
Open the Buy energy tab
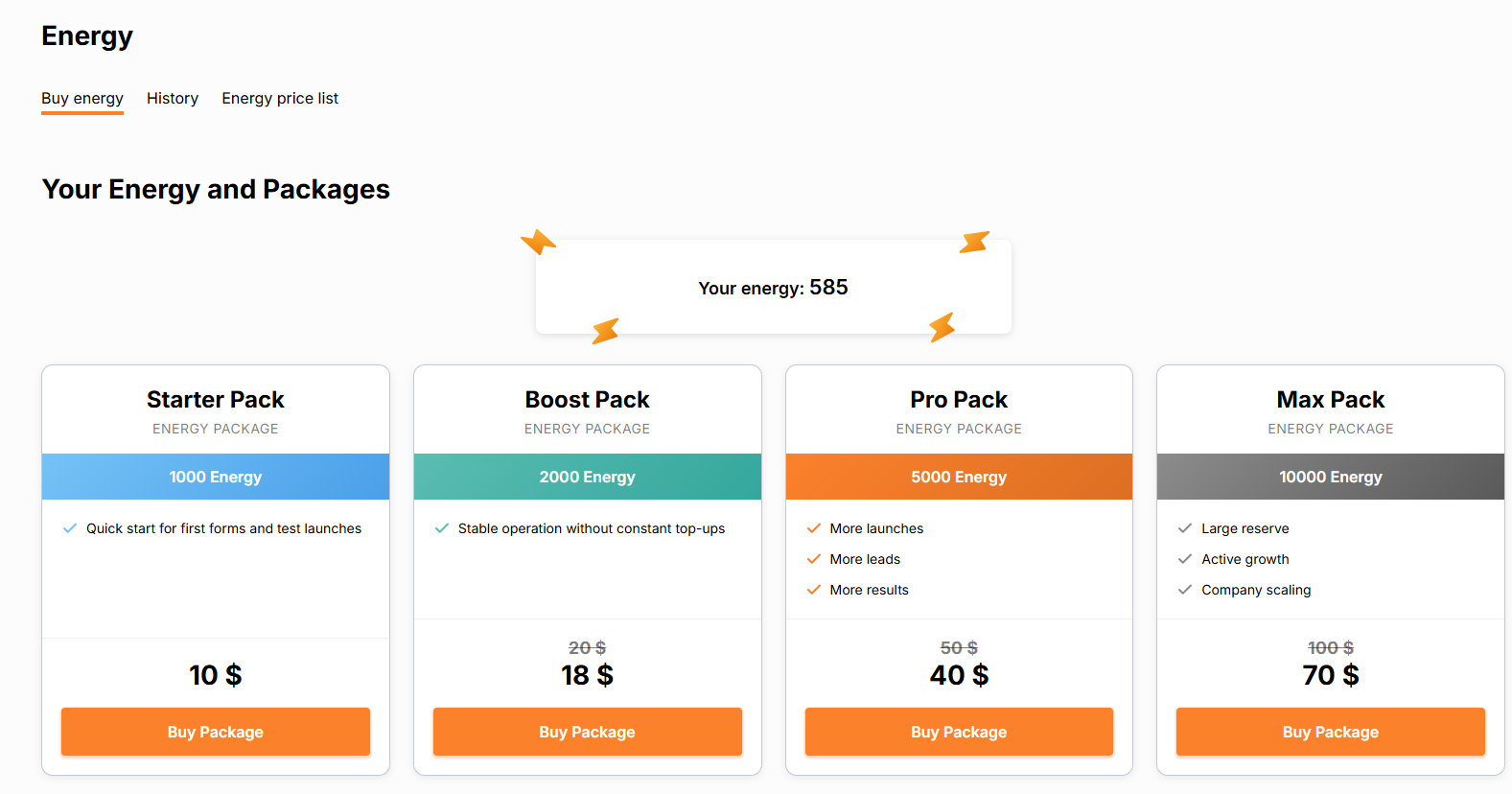82,99
